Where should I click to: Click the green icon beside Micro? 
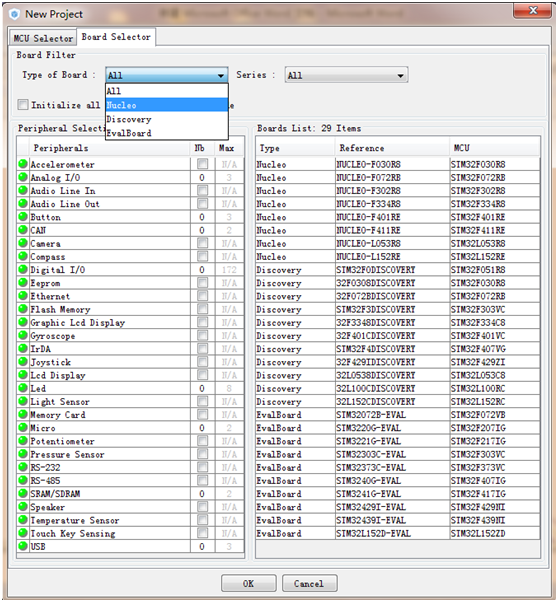coord(23,427)
